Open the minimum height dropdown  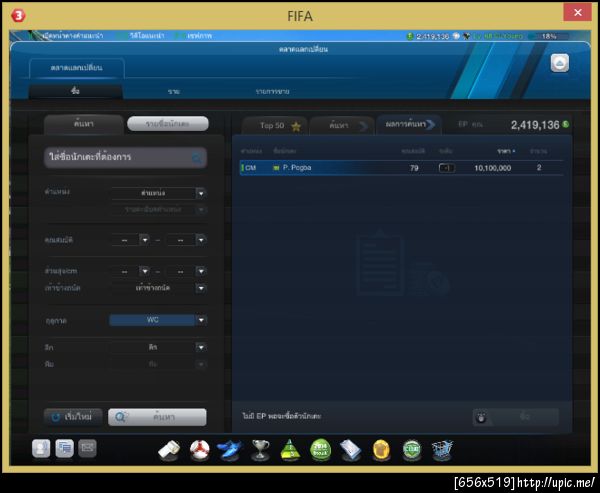(x=144, y=271)
